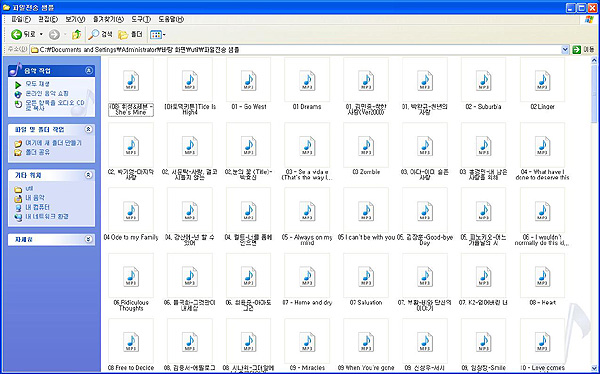This screenshot has height=374, width=600.
Task: Select the 03 Zombie MP3 file
Action: (x=366, y=149)
